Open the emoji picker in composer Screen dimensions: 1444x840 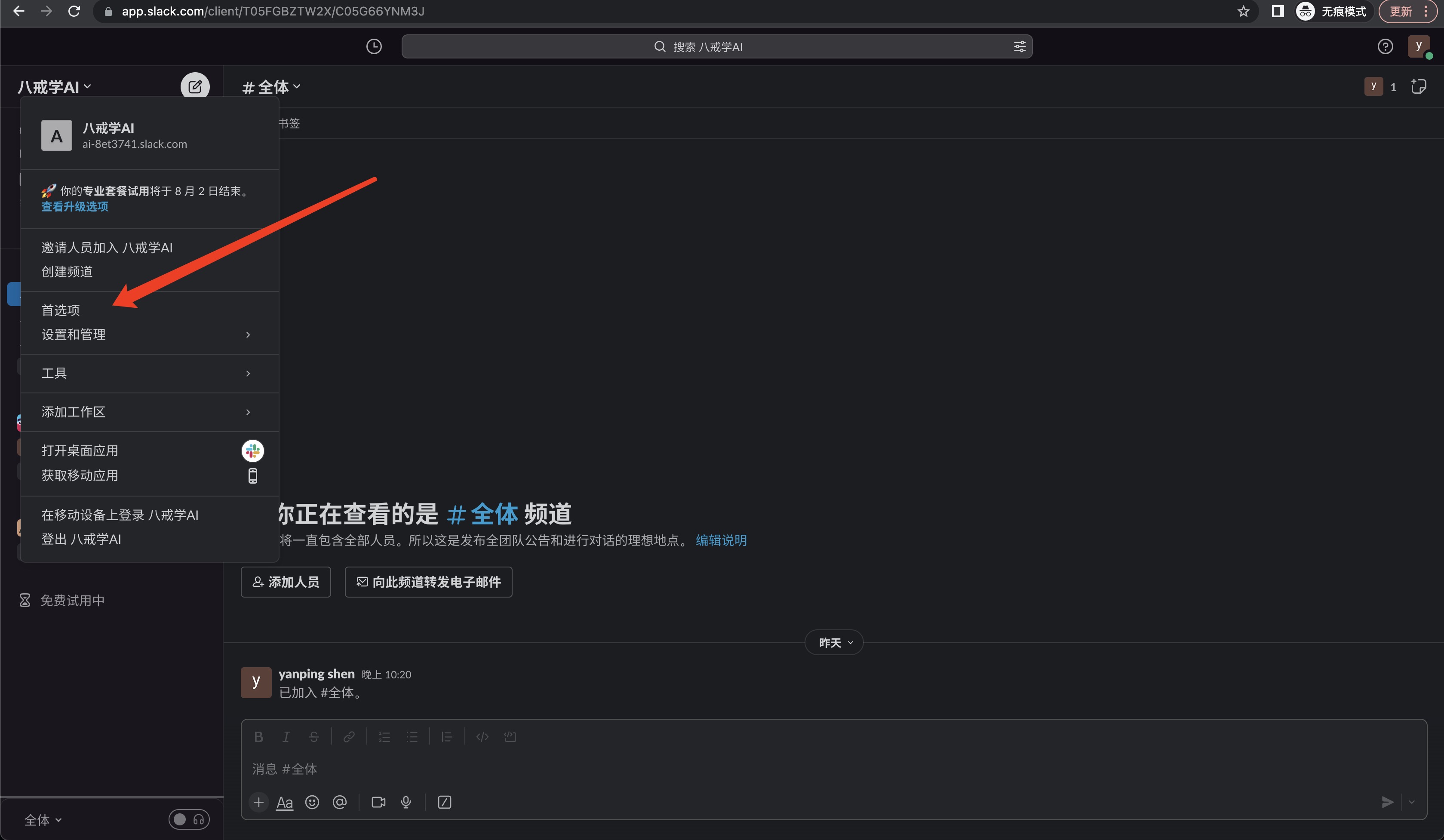coord(312,802)
